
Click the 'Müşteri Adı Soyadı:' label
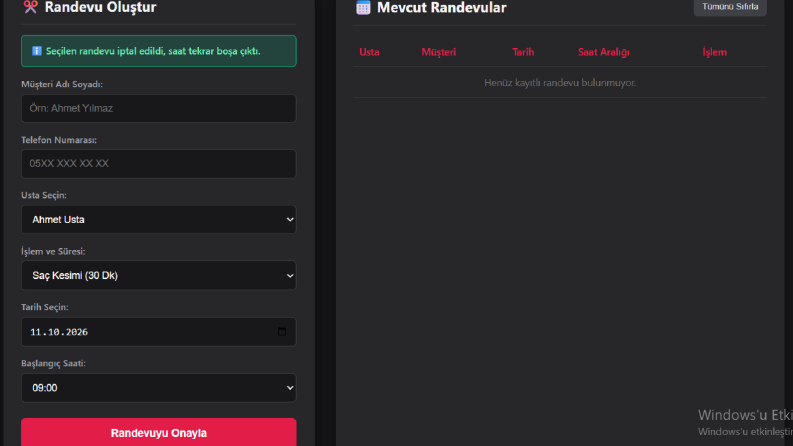(62, 84)
